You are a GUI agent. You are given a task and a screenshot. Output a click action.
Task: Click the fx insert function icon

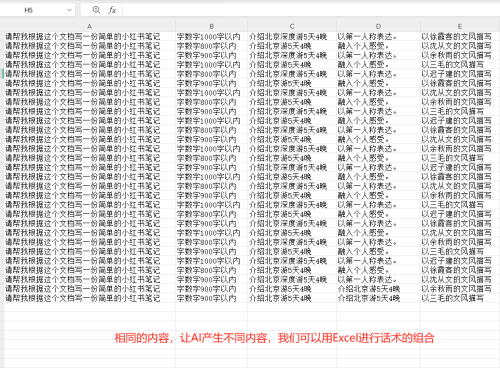(x=112, y=10)
